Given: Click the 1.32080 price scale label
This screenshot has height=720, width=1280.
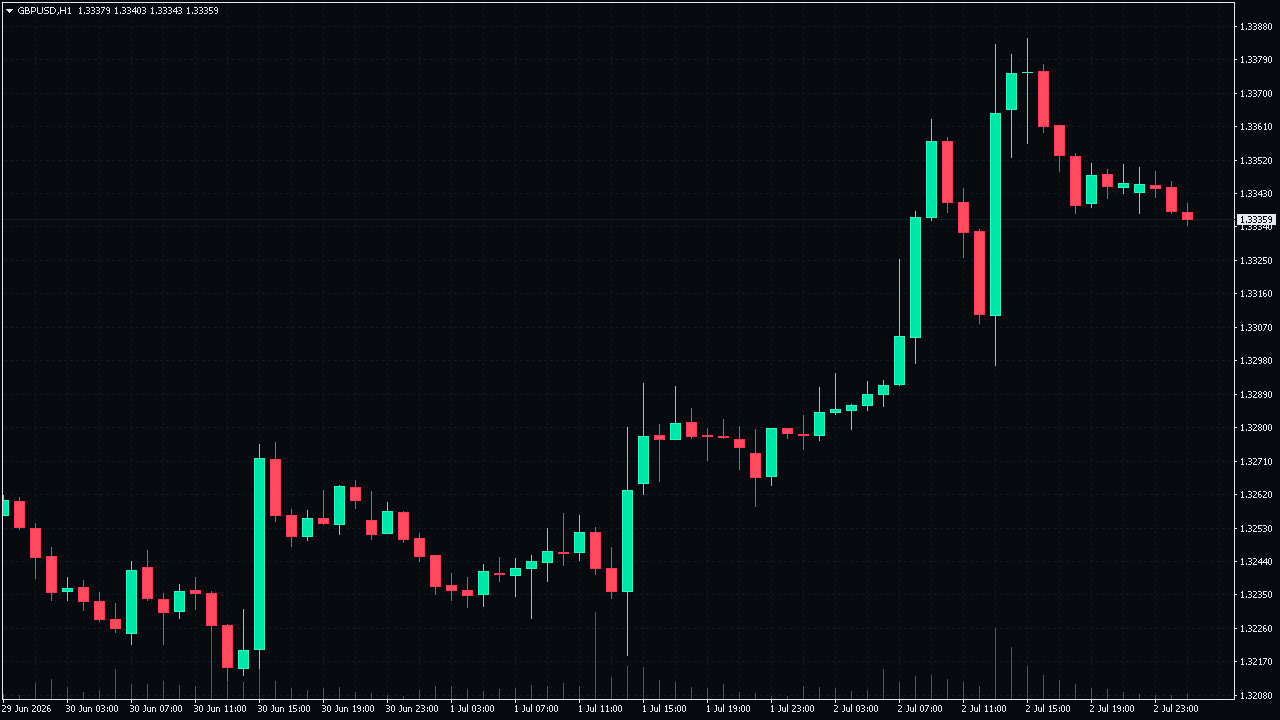Looking at the screenshot, I should pyautogui.click(x=1256, y=694).
